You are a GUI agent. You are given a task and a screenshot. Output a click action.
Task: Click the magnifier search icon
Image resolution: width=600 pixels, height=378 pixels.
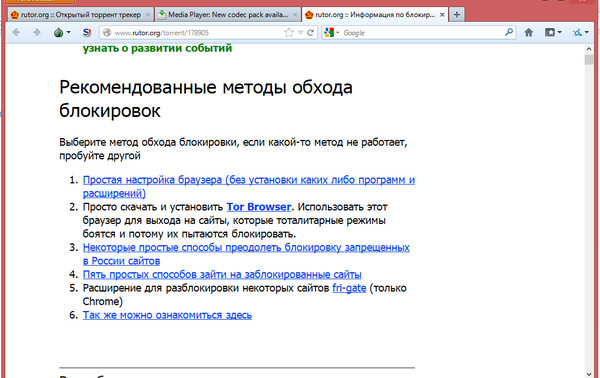pyautogui.click(x=509, y=32)
